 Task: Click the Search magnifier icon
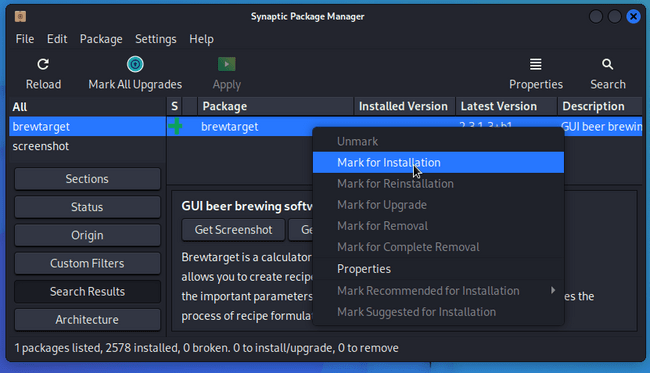(607, 64)
